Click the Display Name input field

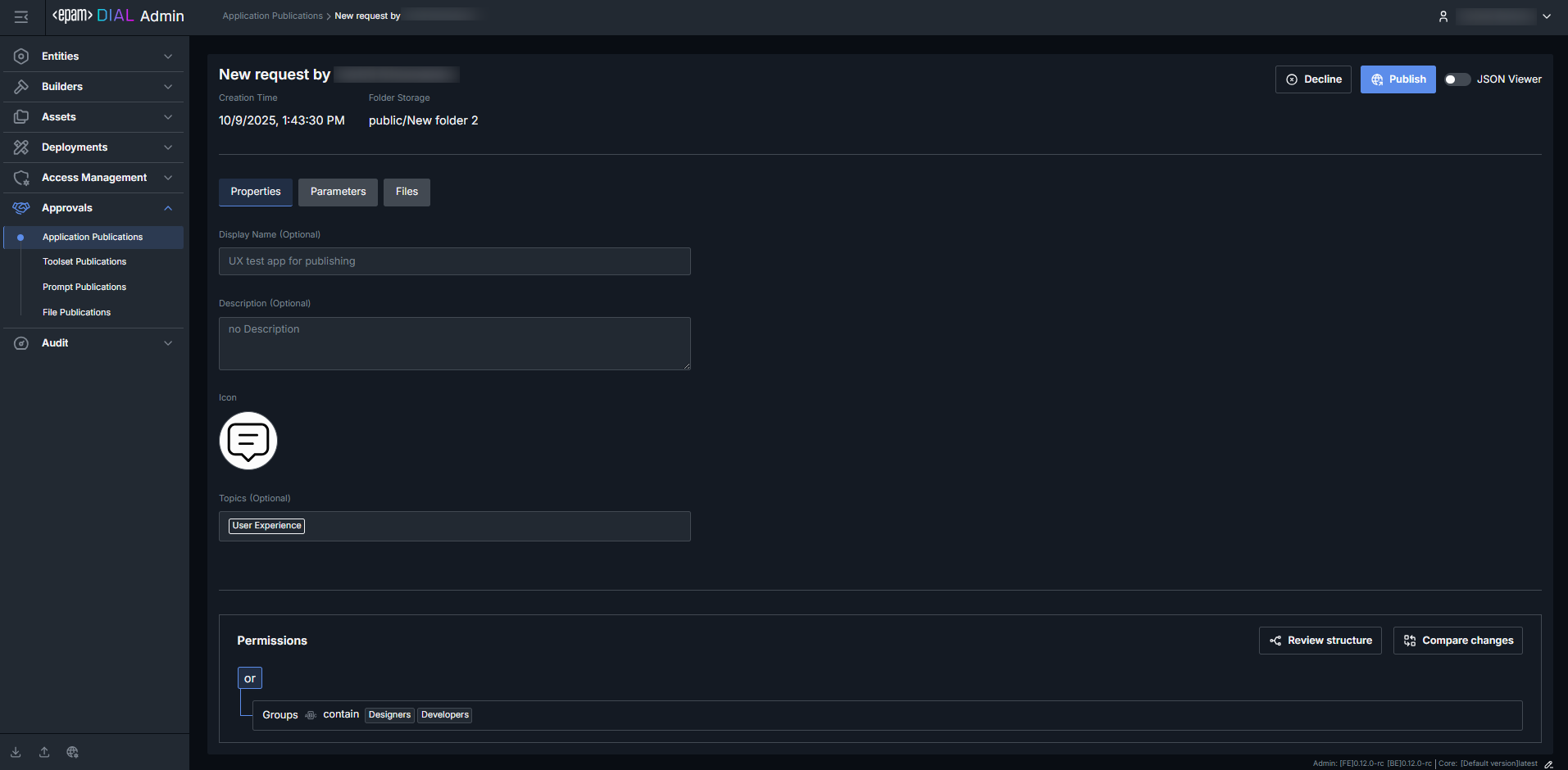pyautogui.click(x=454, y=261)
